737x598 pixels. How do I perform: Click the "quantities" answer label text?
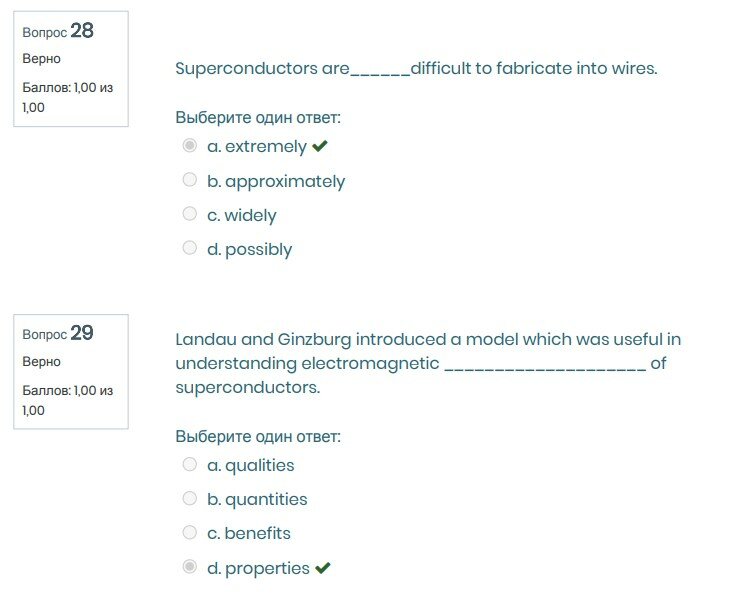tap(266, 500)
